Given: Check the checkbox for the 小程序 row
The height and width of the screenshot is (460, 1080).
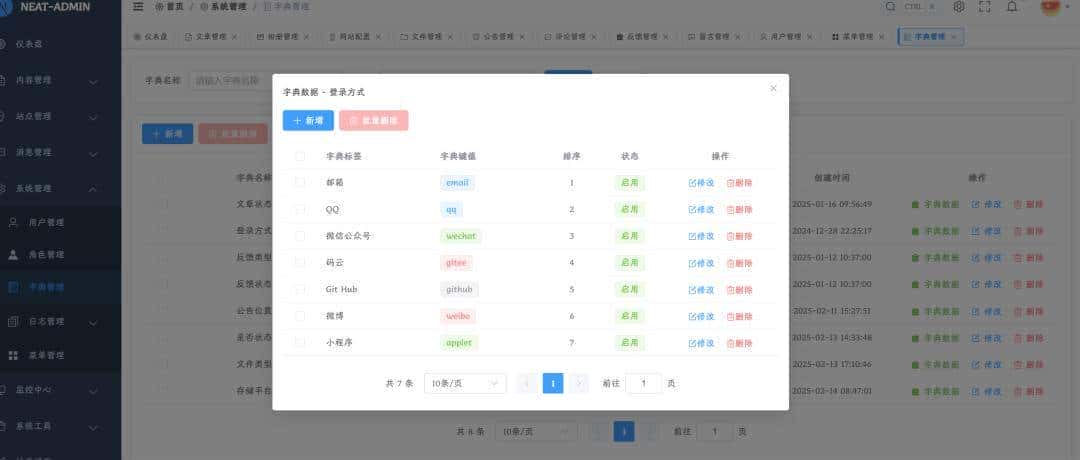Looking at the screenshot, I should 300,342.
